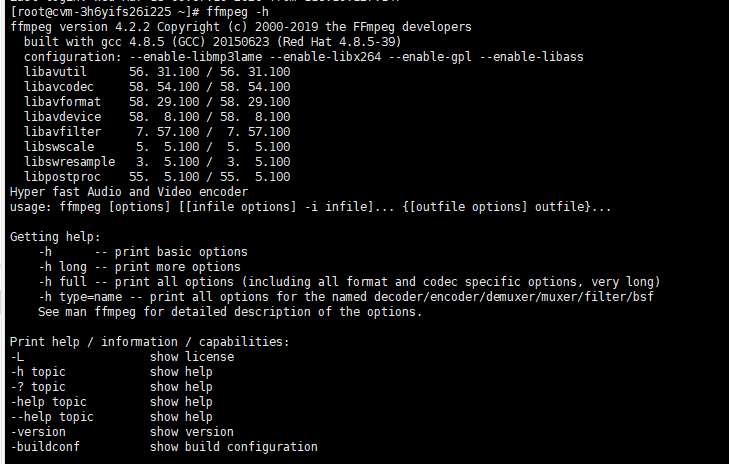Click 'Hyper fast Audio and Video encoder' text
Viewport: 729px width, 464px height.
[x=129, y=191]
